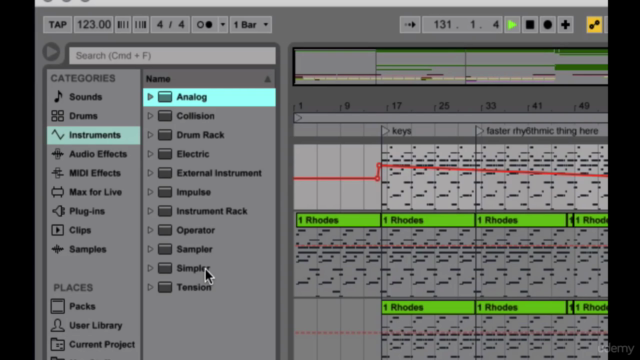Jump to the 'keys' locator
Screen dimensions: 640x360
(x=386, y=131)
